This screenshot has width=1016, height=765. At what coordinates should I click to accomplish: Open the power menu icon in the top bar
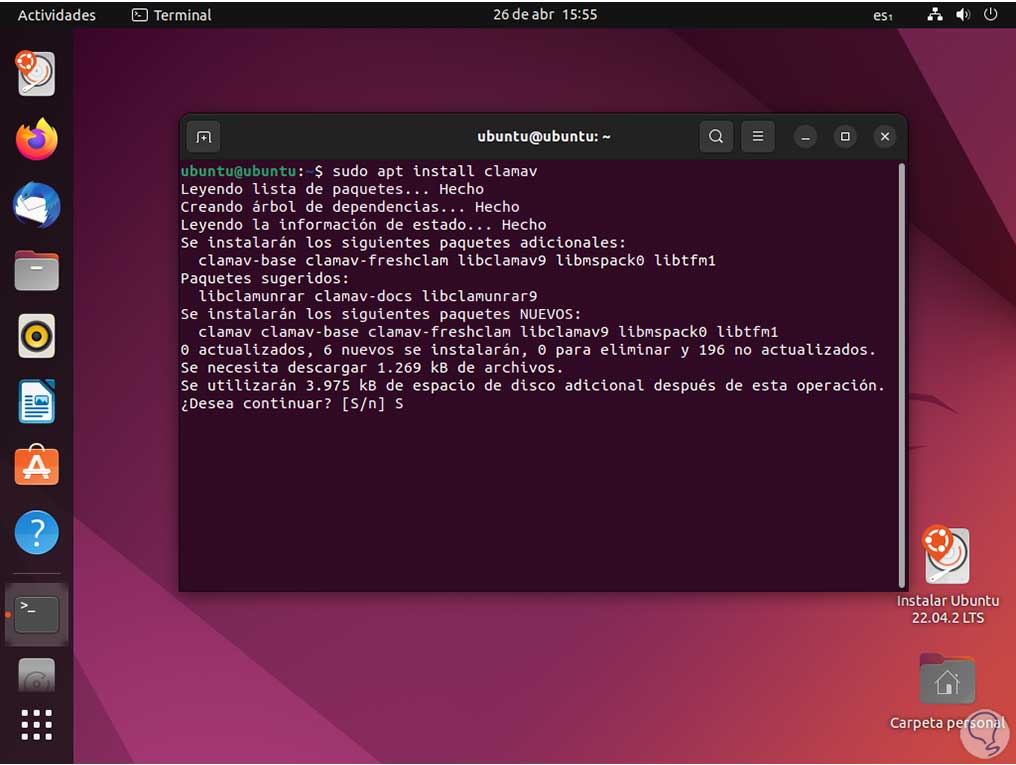coord(991,14)
